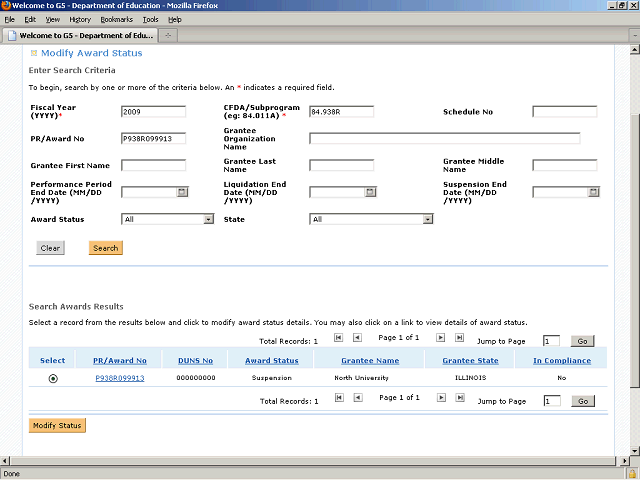This screenshot has width=640, height=480.
Task: Click the top Jump to Page field
Action: (x=551, y=341)
